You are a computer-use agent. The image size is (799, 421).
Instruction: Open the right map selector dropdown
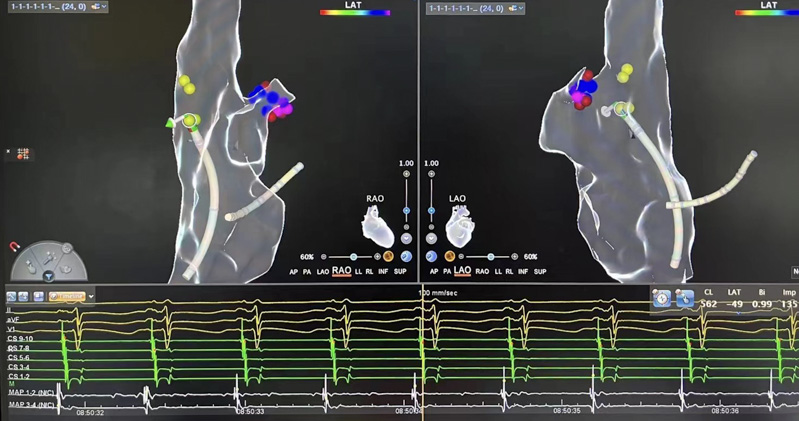coord(516,8)
